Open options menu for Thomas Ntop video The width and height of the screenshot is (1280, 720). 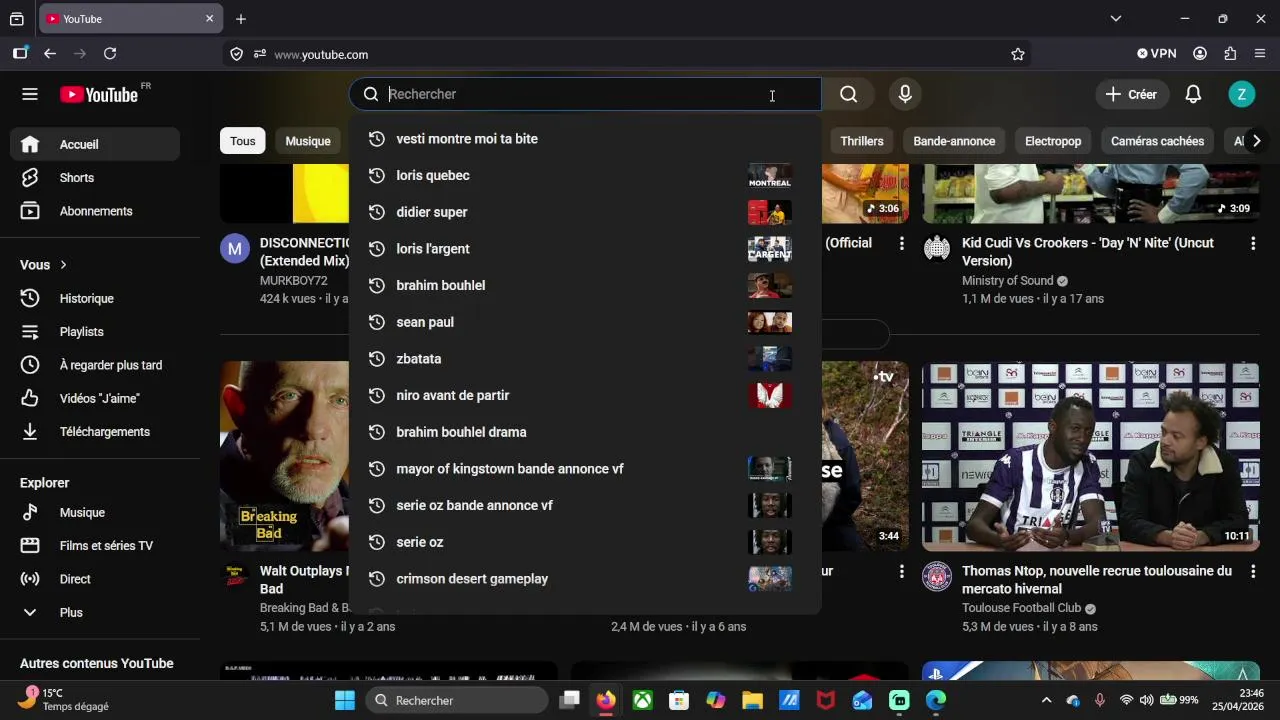(1253, 571)
